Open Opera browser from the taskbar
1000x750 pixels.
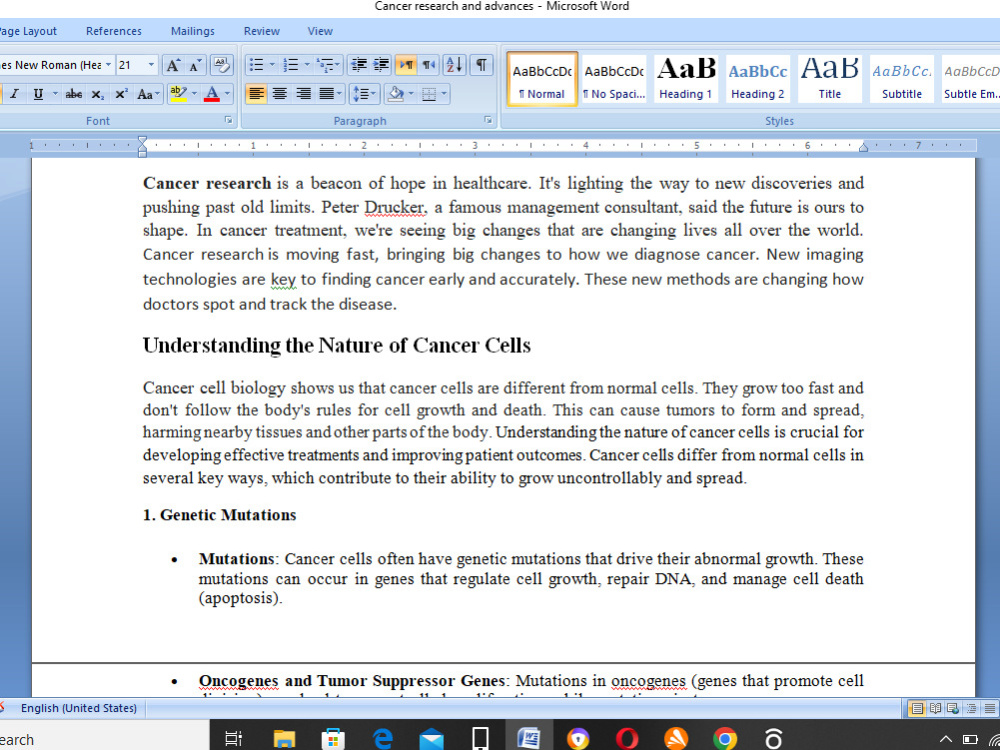[x=627, y=739]
